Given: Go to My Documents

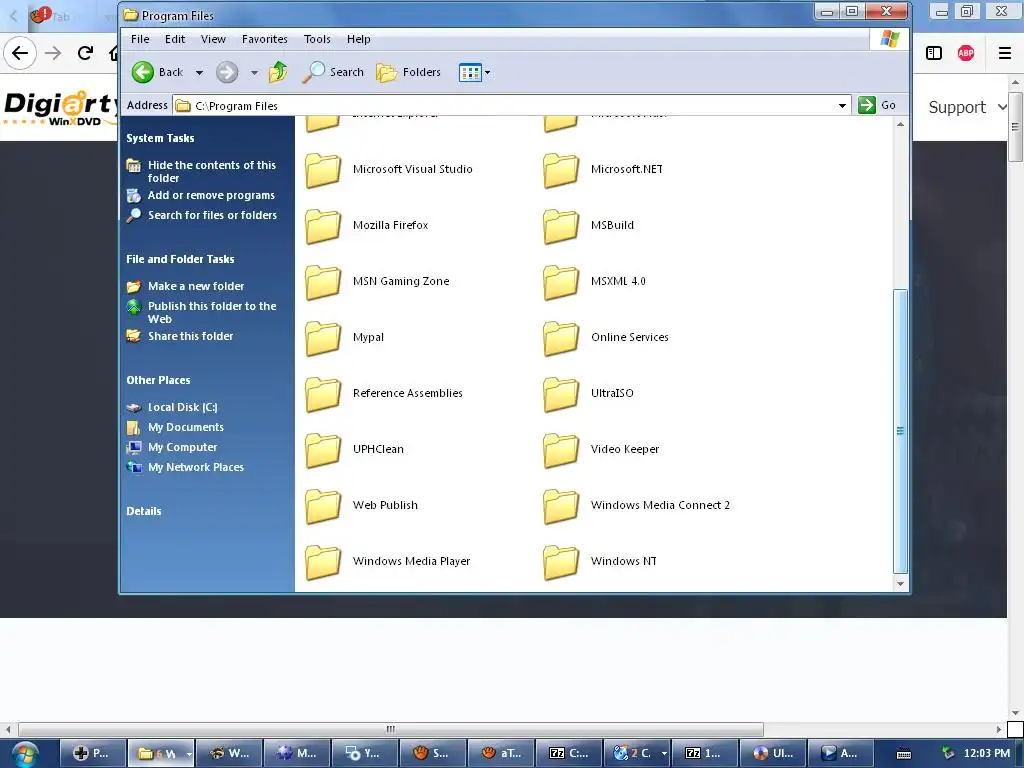Looking at the screenshot, I should [185, 427].
